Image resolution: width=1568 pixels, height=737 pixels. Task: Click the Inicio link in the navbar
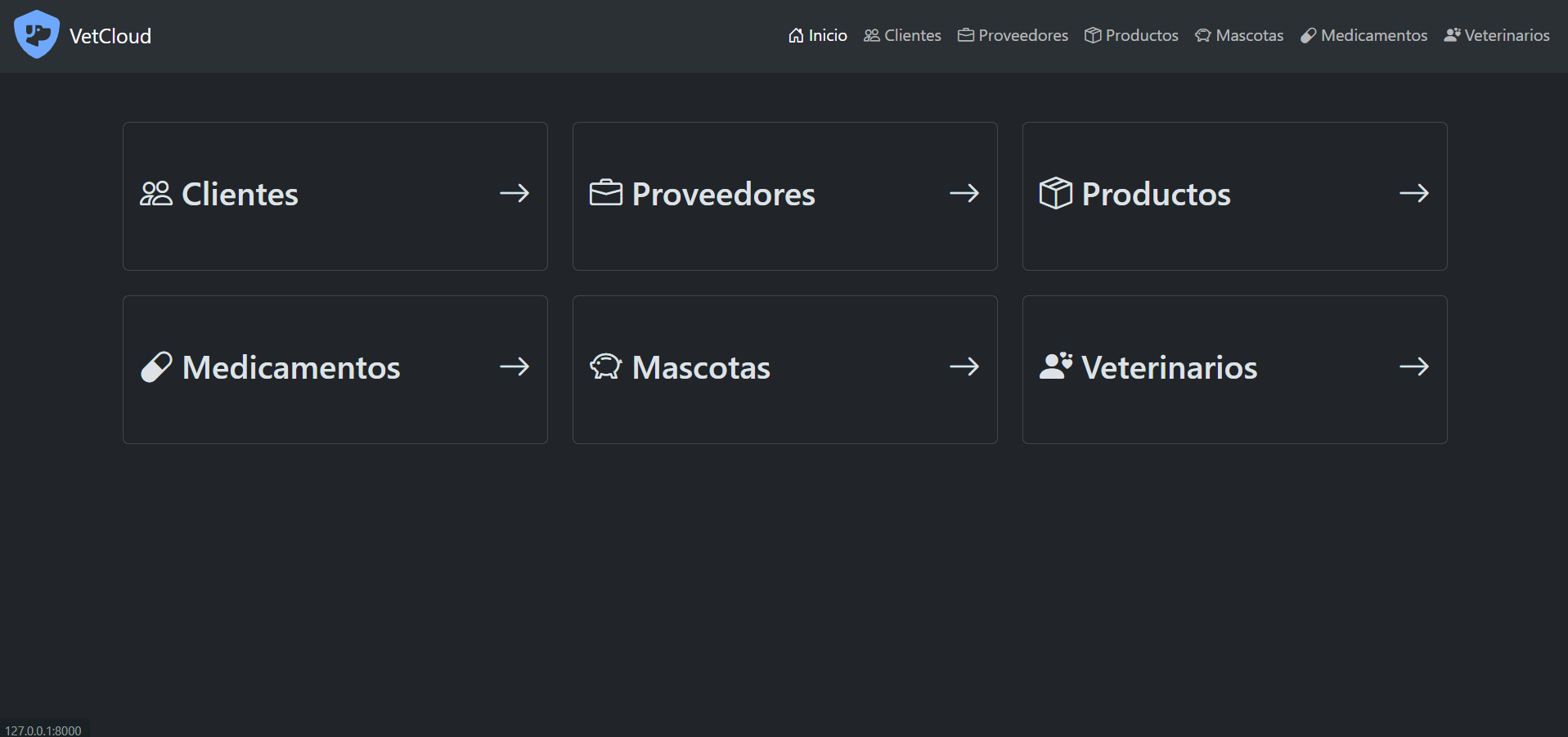[826, 35]
